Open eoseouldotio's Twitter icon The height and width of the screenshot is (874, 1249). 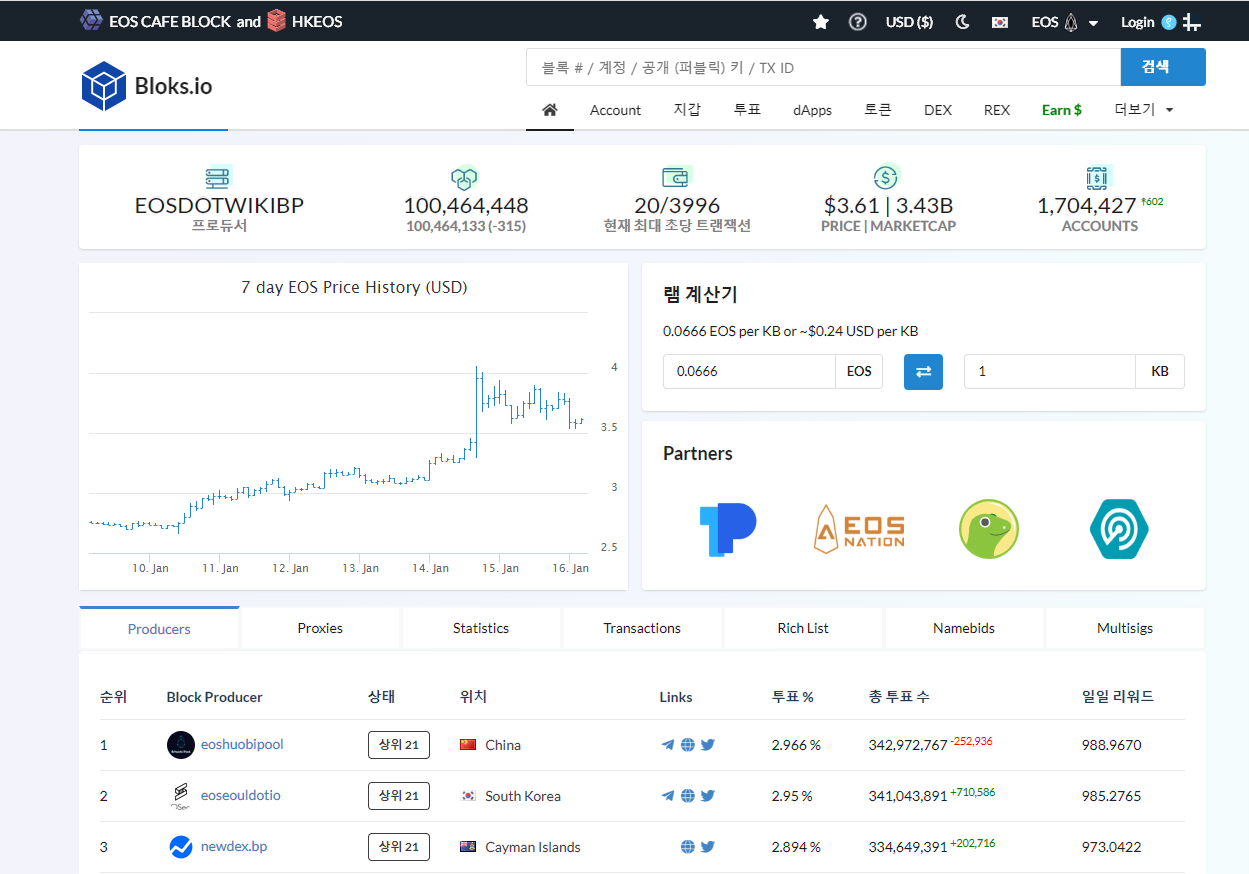pyautogui.click(x=708, y=795)
